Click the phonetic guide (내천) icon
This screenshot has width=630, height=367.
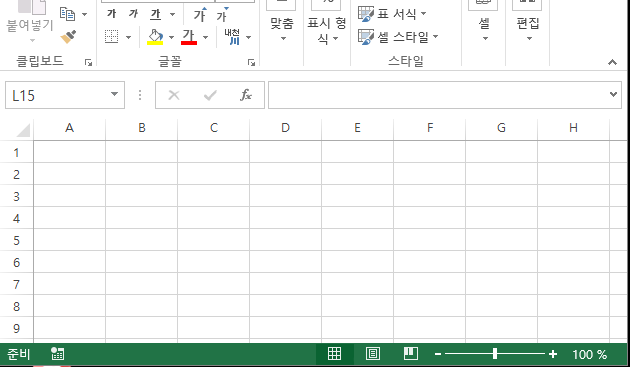pyautogui.click(x=232, y=37)
